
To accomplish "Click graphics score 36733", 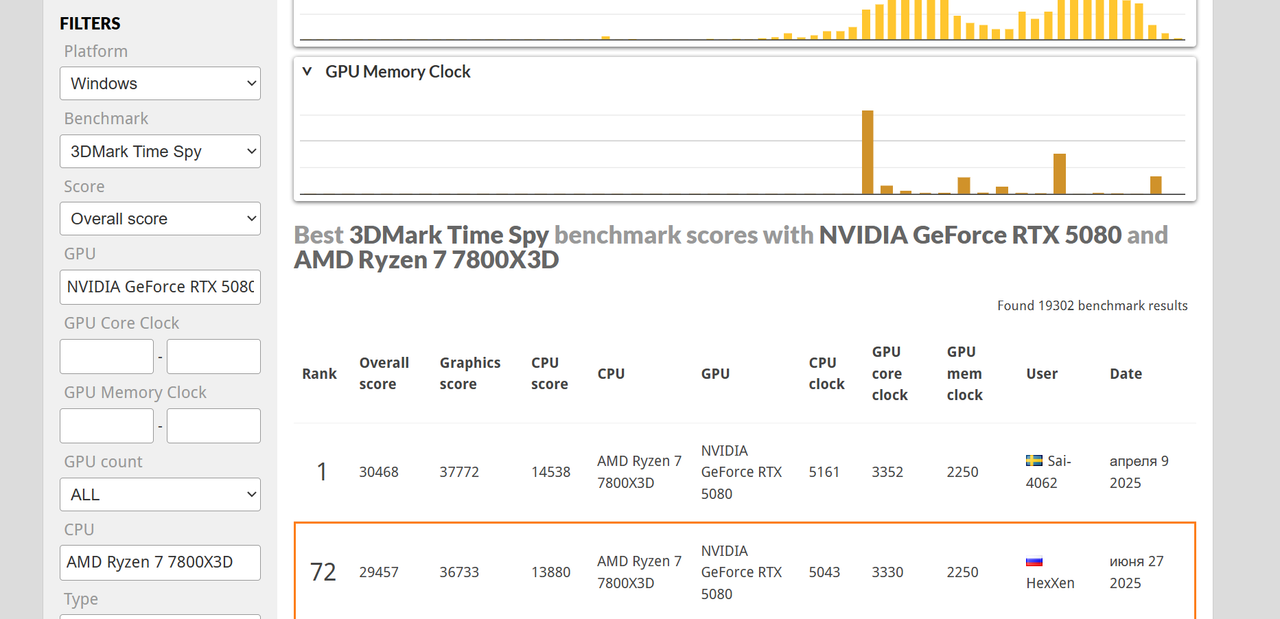I will [459, 572].
